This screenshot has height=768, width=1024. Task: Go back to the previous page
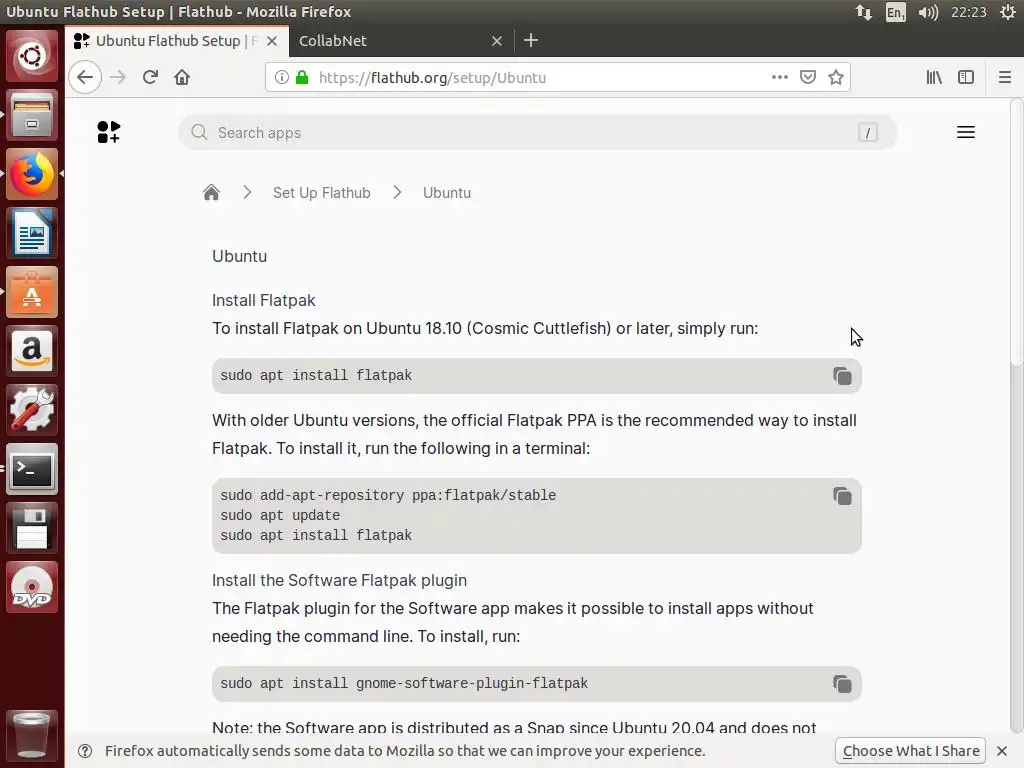[x=85, y=77]
